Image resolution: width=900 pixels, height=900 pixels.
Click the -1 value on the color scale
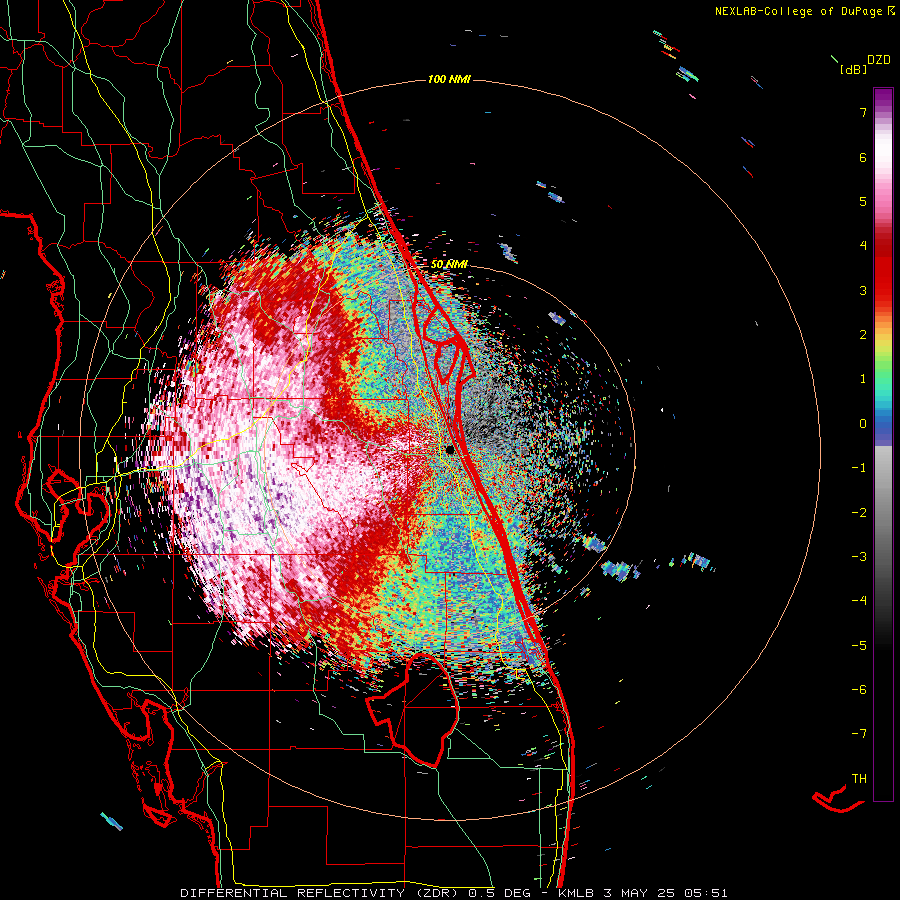coord(859,468)
